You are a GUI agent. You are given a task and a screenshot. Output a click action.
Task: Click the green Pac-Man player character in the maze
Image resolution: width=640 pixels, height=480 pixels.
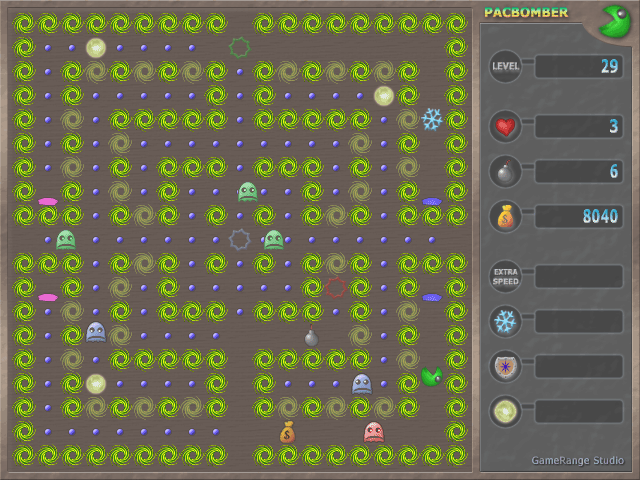pos(431,377)
